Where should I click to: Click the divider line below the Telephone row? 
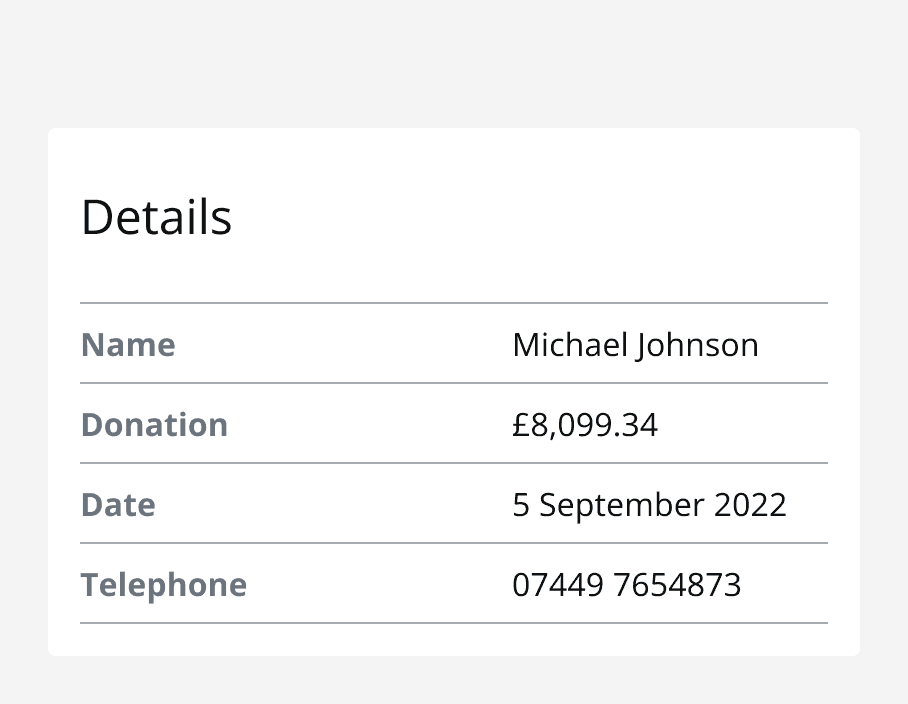point(454,623)
